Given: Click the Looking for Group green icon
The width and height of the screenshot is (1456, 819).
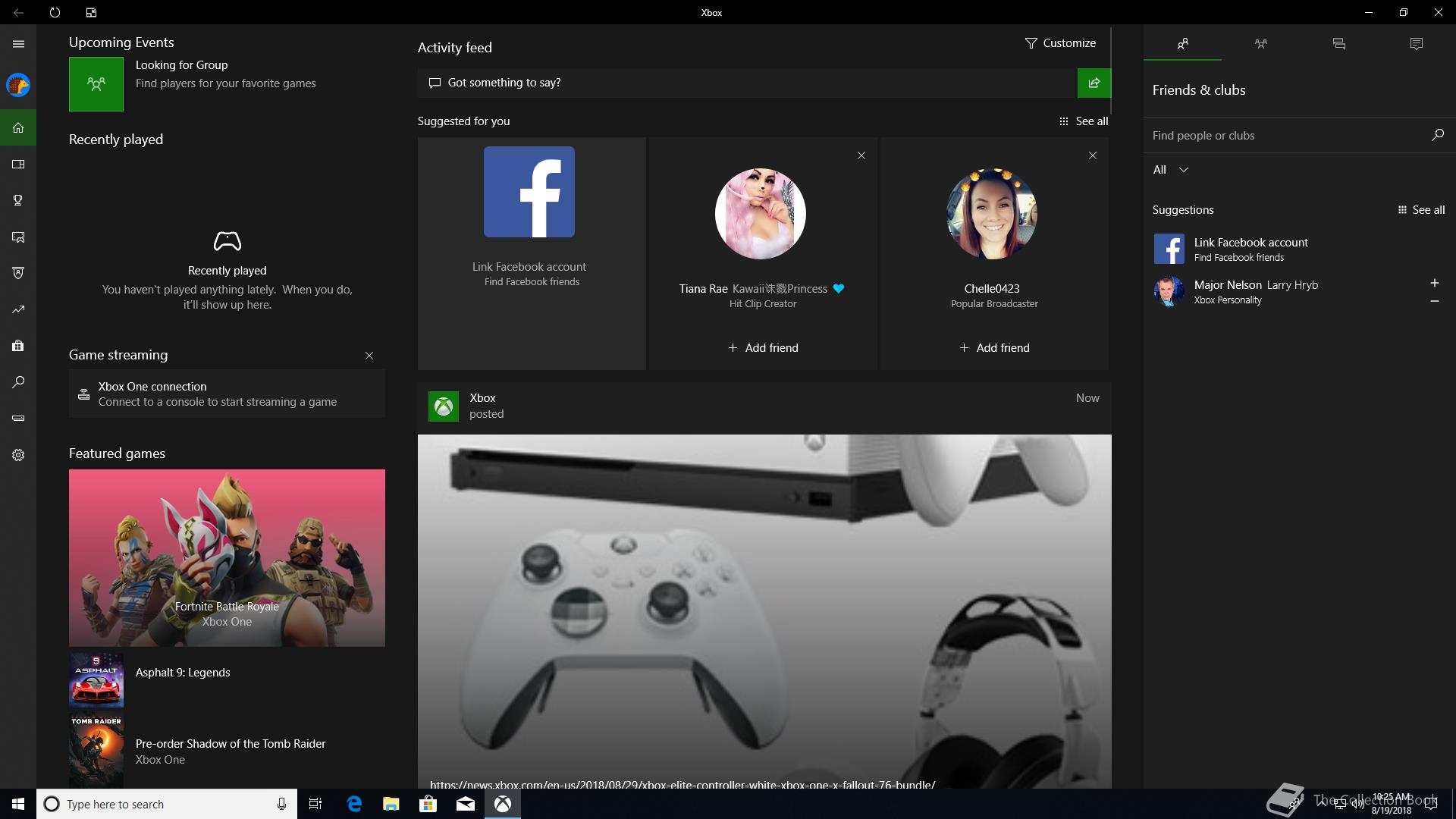Looking at the screenshot, I should point(96,84).
